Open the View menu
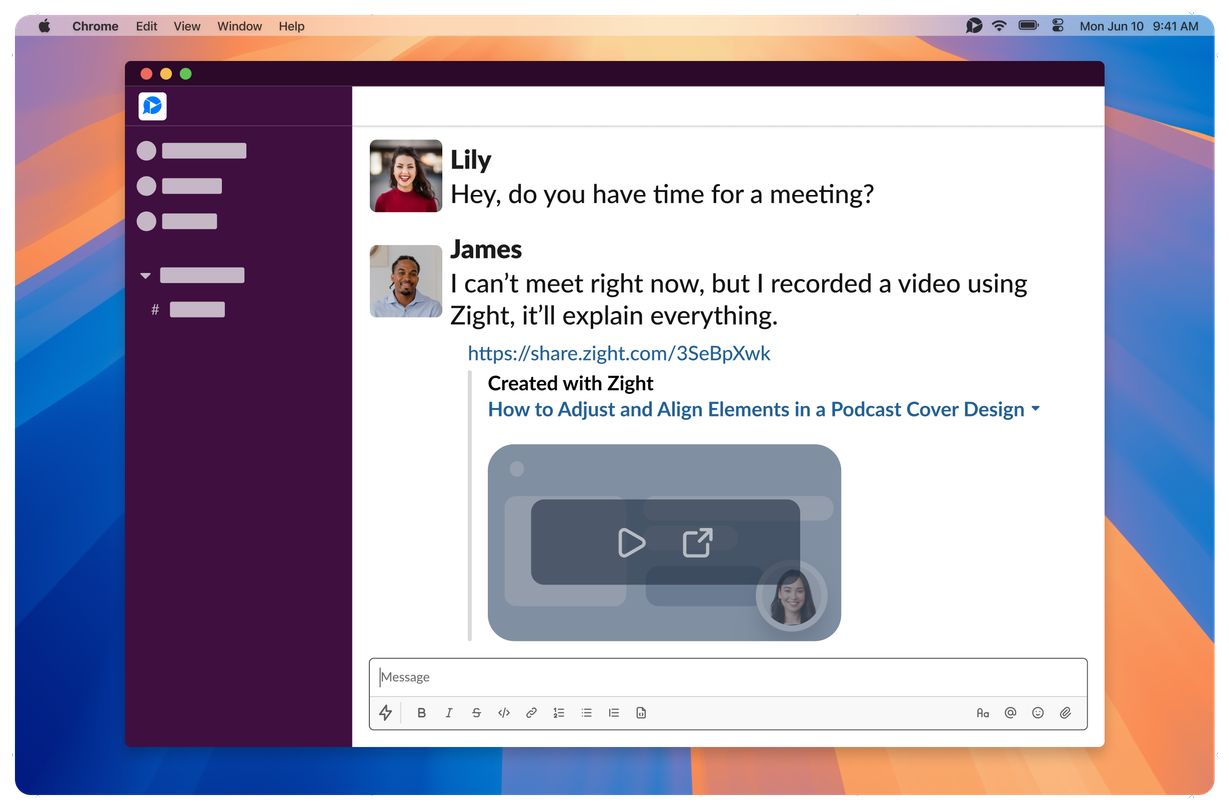The height and width of the screenshot is (809, 1229). [x=187, y=26]
